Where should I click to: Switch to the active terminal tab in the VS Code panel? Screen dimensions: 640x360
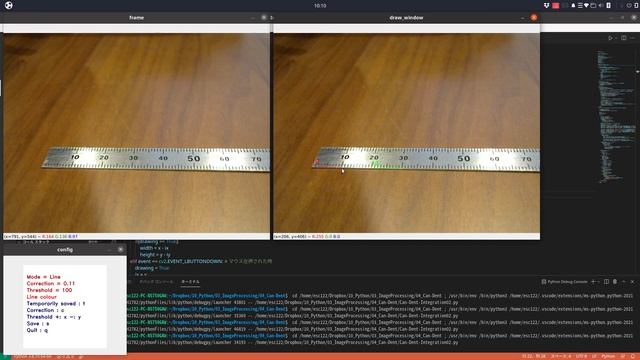pos(190,282)
